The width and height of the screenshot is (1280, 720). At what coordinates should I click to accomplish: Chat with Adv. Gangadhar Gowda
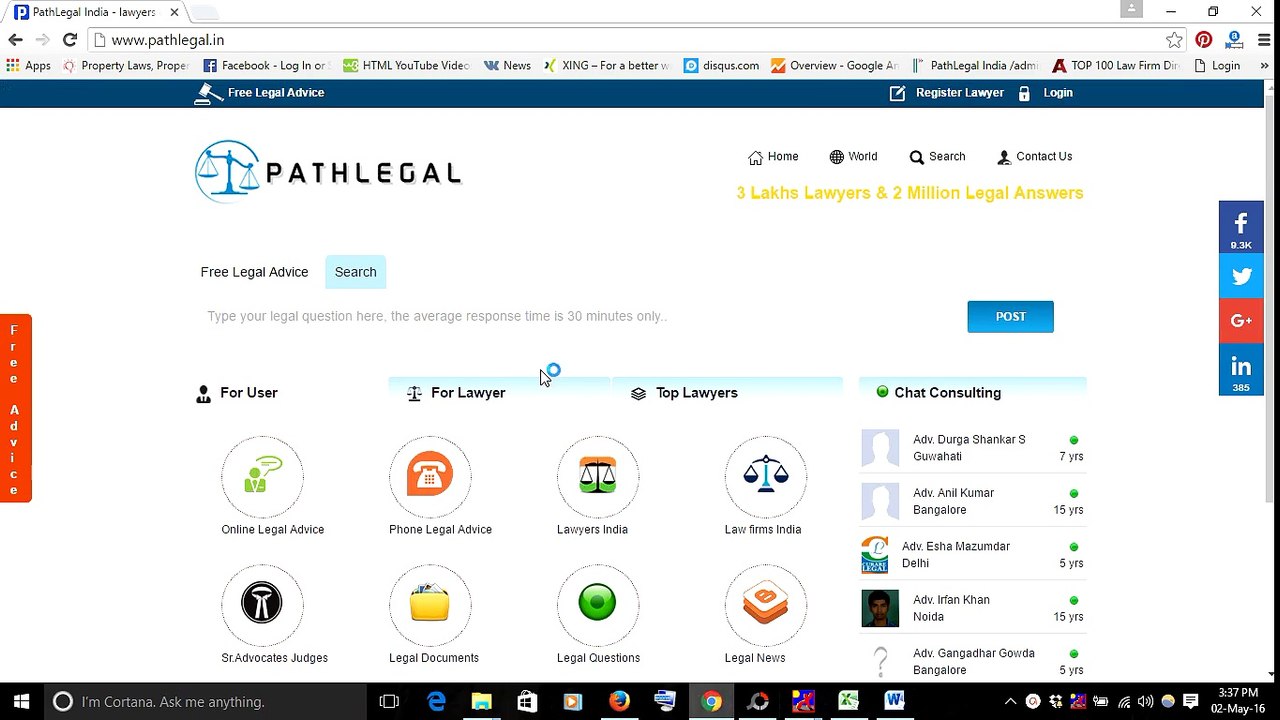(973, 662)
